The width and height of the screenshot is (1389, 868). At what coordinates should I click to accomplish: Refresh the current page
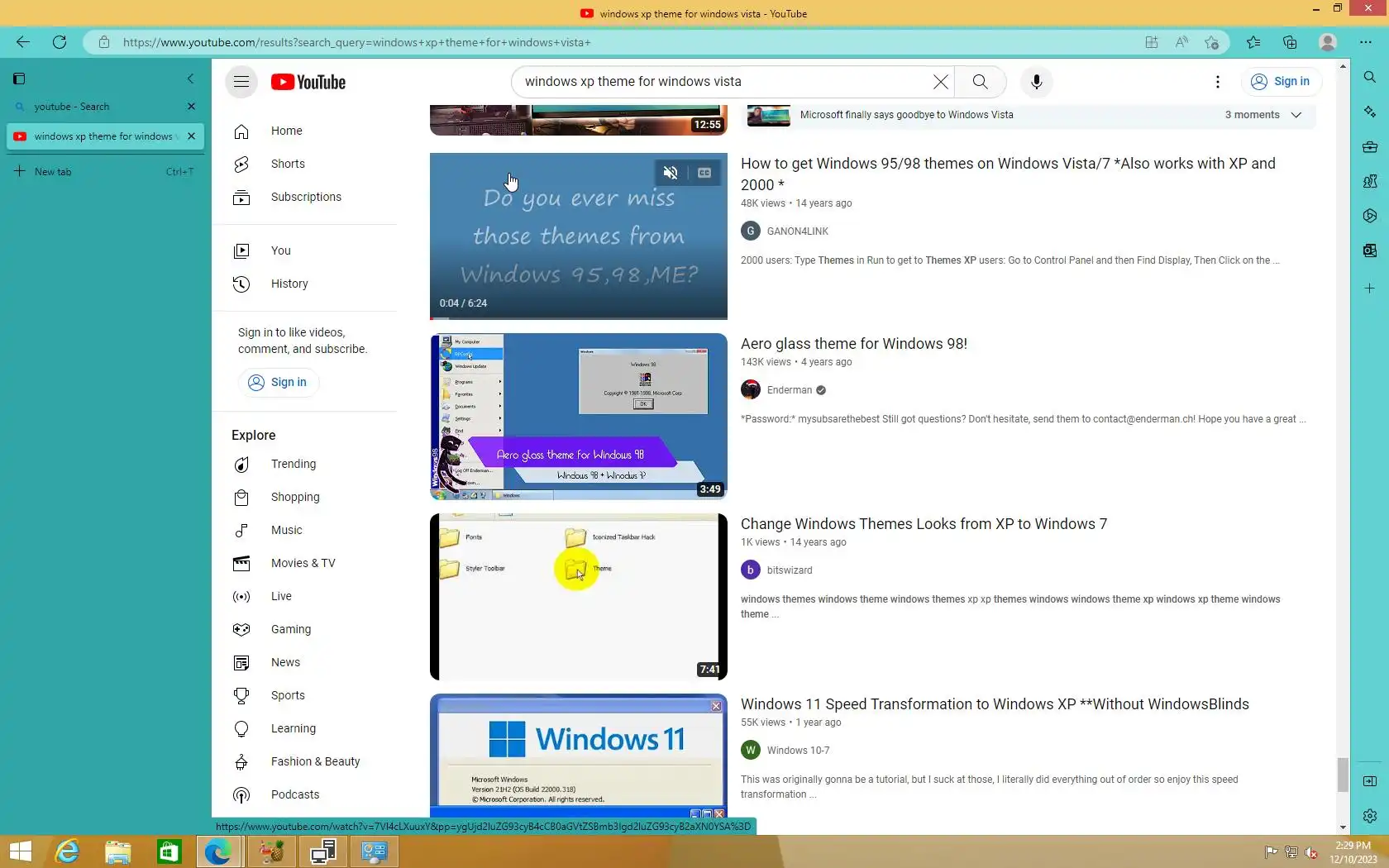[x=60, y=42]
